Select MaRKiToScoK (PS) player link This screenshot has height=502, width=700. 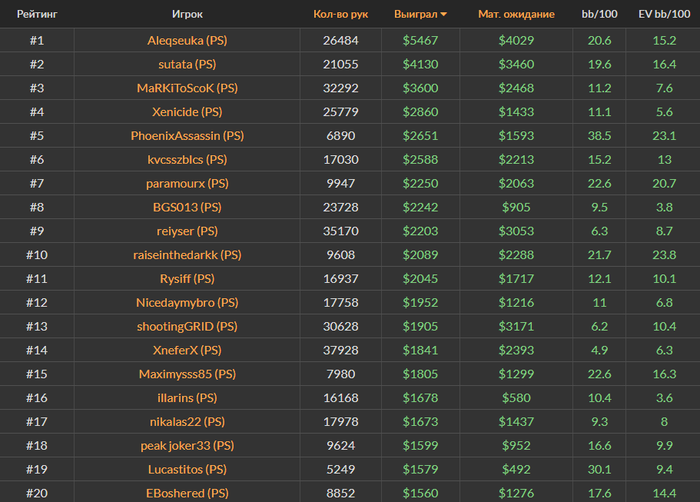pyautogui.click(x=187, y=88)
